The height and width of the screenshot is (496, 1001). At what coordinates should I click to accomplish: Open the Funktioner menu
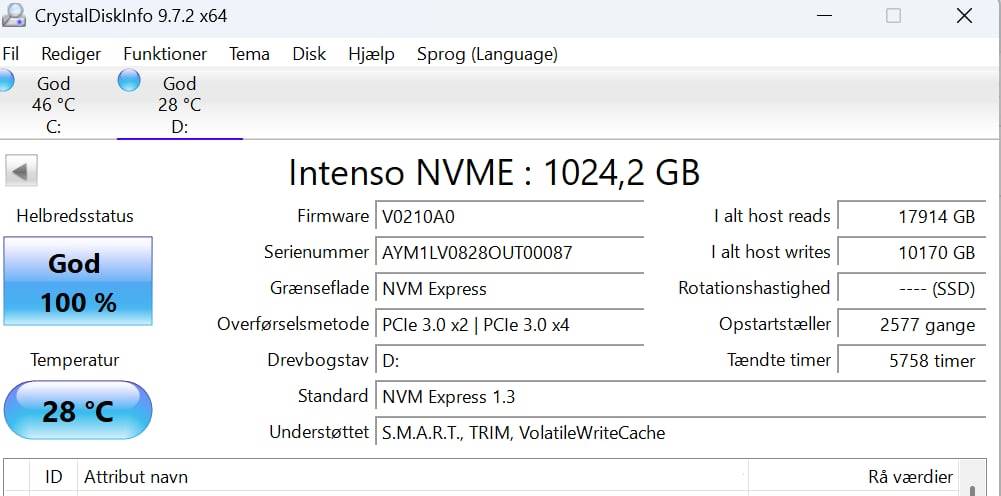[x=165, y=54]
